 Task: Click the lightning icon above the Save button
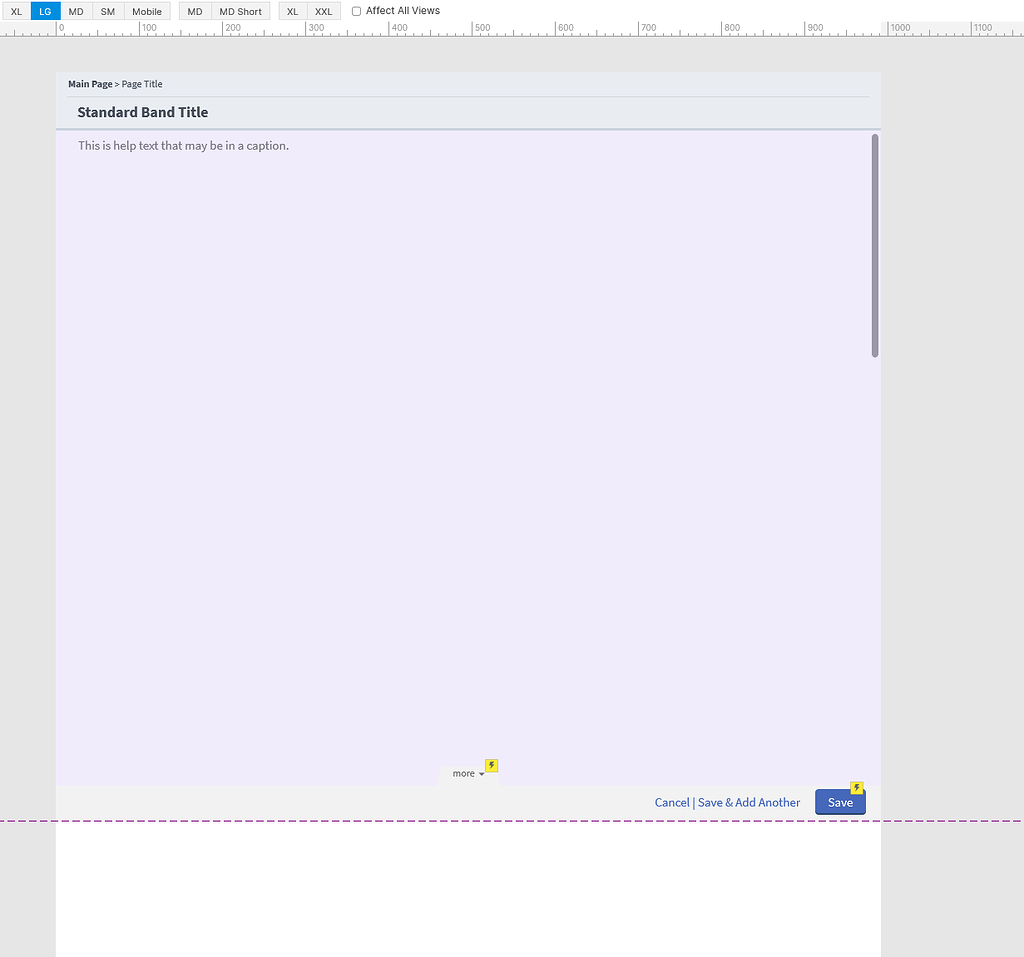click(857, 787)
